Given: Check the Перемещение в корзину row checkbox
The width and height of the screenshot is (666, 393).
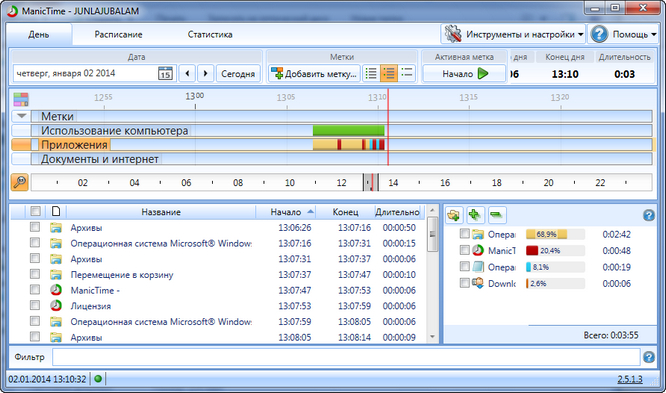Looking at the screenshot, I should (35, 274).
